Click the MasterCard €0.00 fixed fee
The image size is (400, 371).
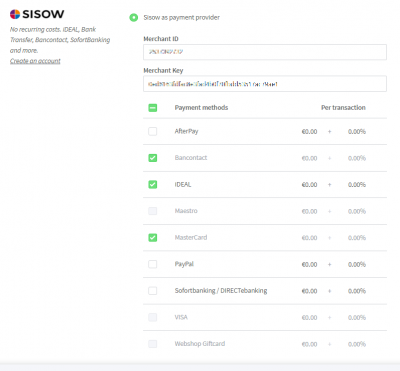click(309, 238)
